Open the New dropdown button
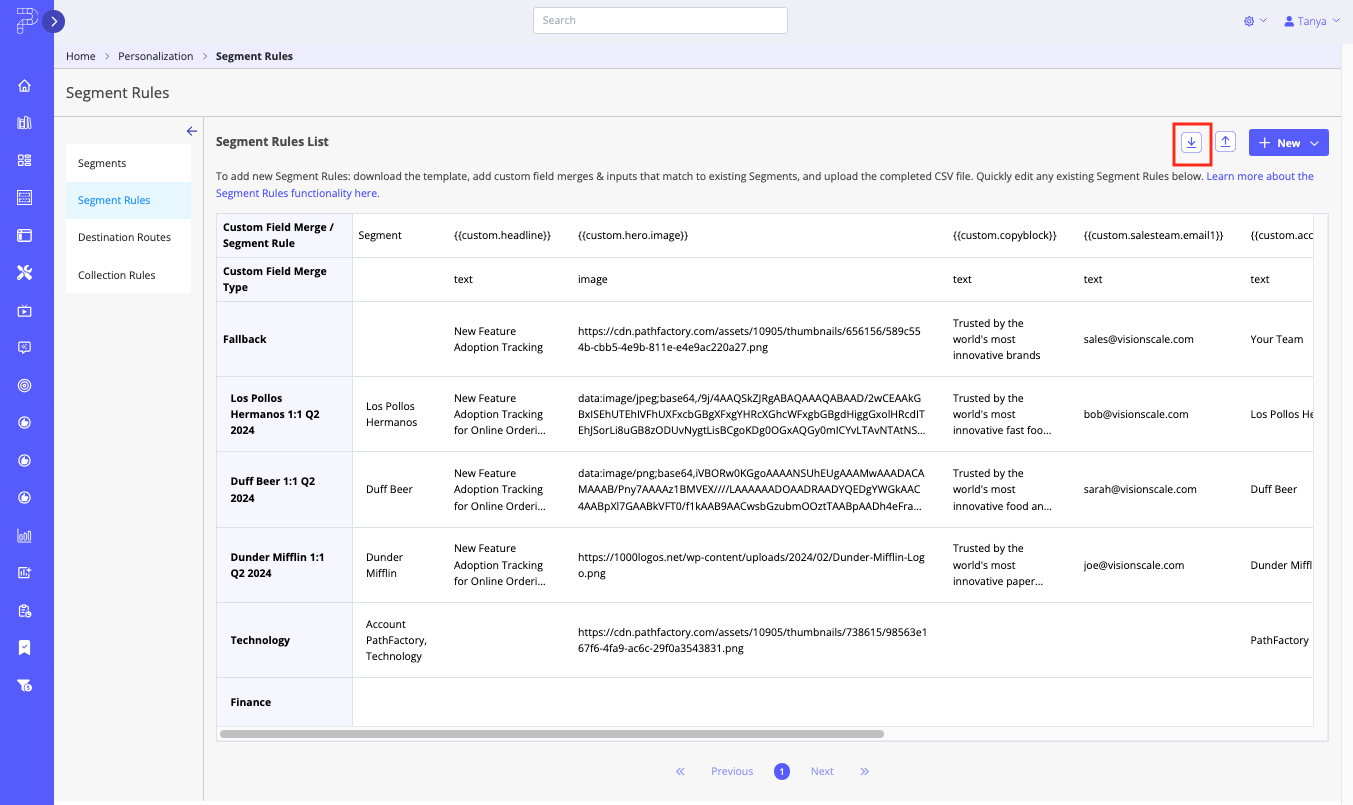Screen dimensions: 1353x805 coord(1288,143)
